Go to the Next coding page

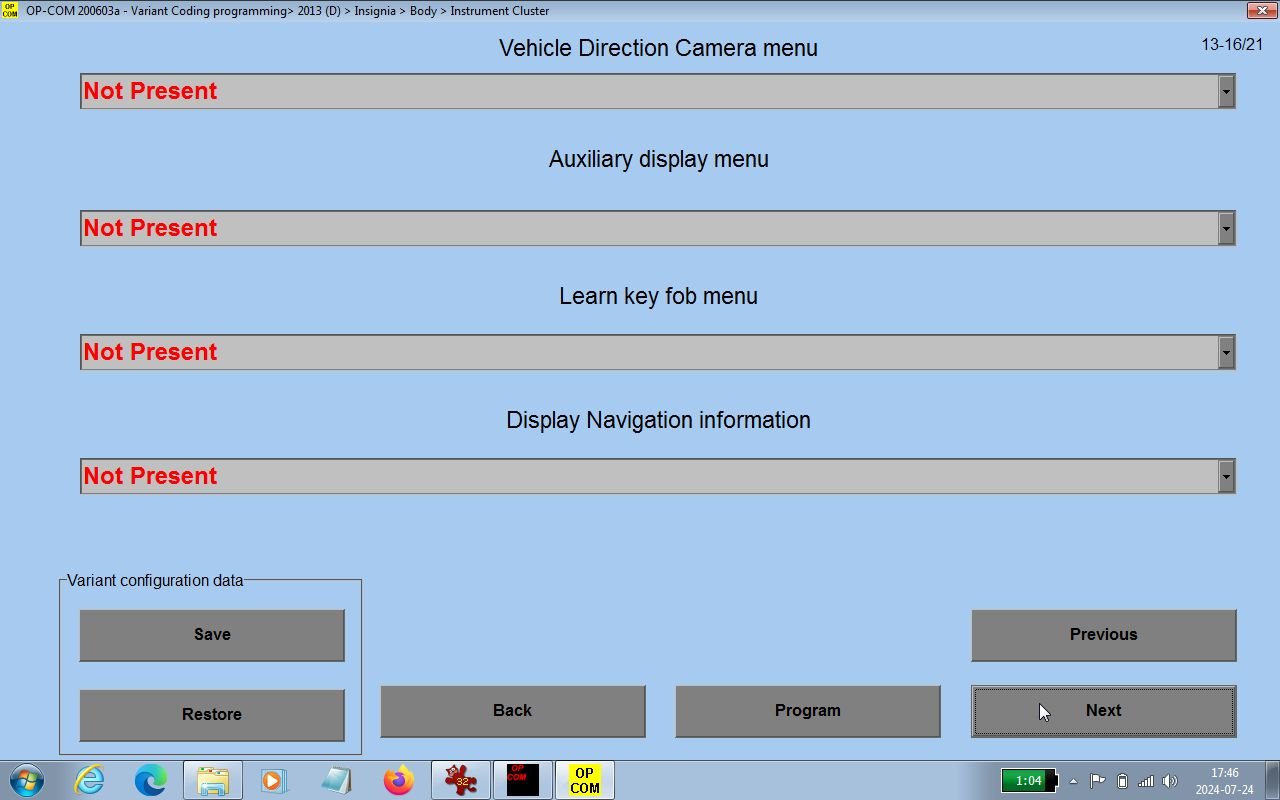tap(1103, 711)
